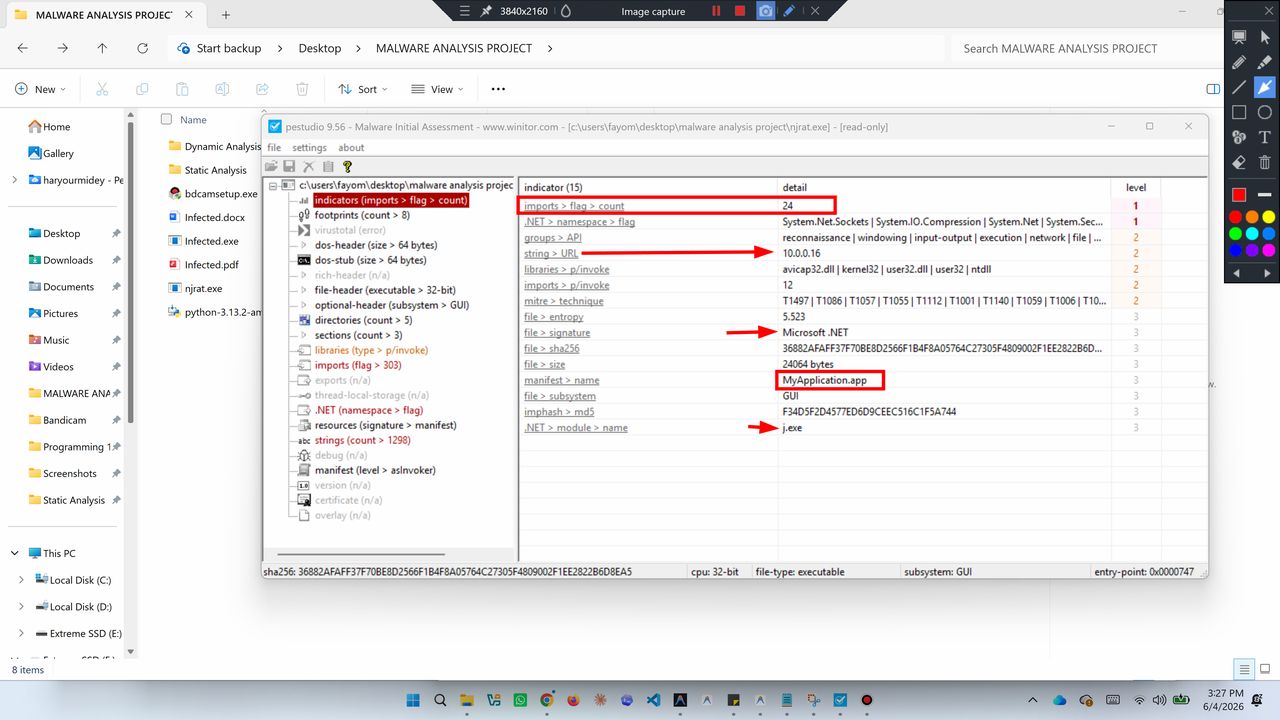The height and width of the screenshot is (720, 1280).
Task: Click the line thickness selector in drawing toolbar
Action: tap(1265, 194)
